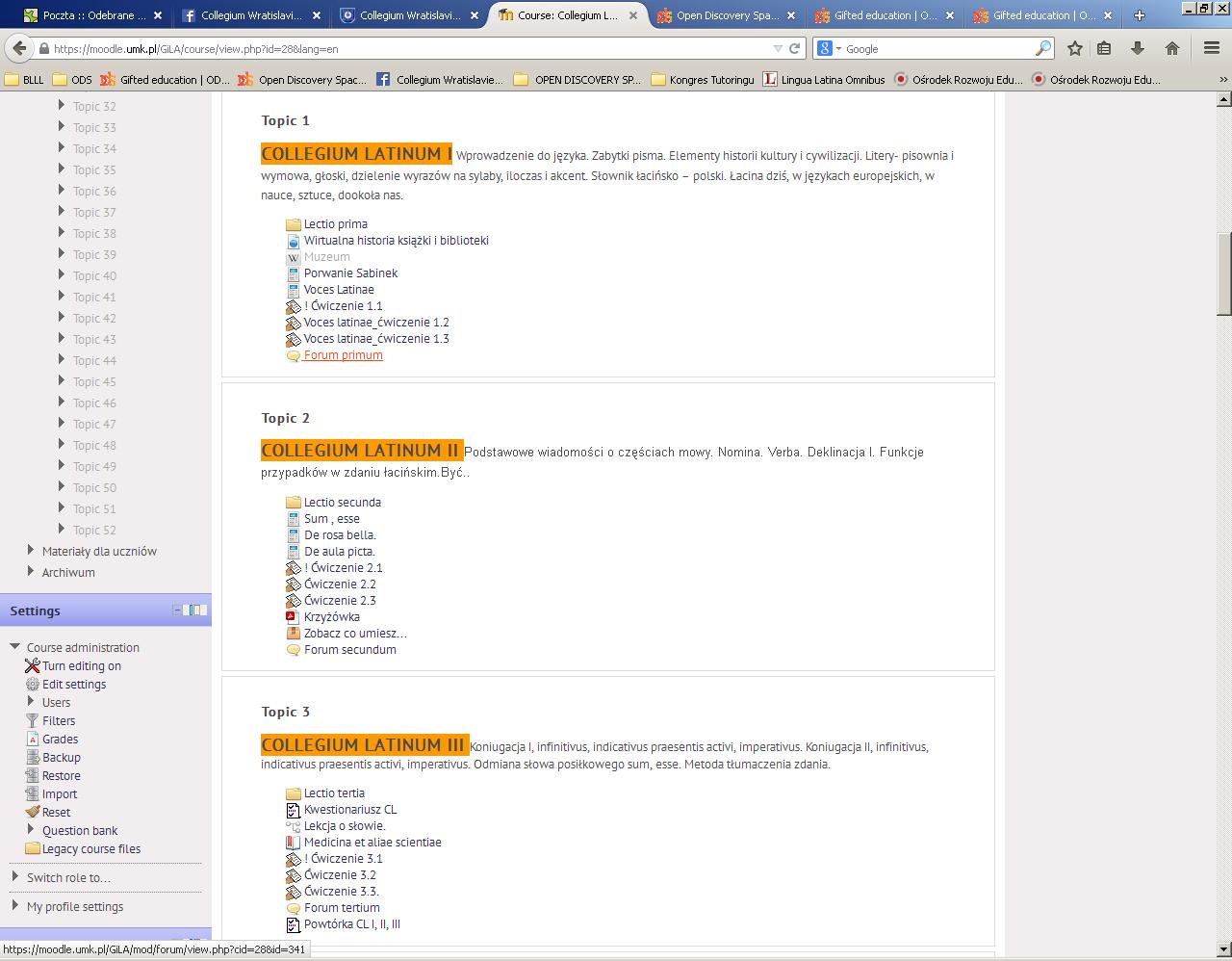Collapse the Course administration tree
Image resolution: width=1232 pixels, height=961 pixels.
15,647
